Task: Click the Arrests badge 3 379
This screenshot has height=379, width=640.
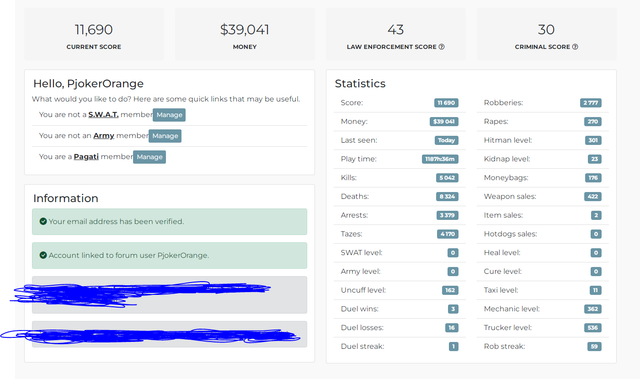Action: [447, 215]
